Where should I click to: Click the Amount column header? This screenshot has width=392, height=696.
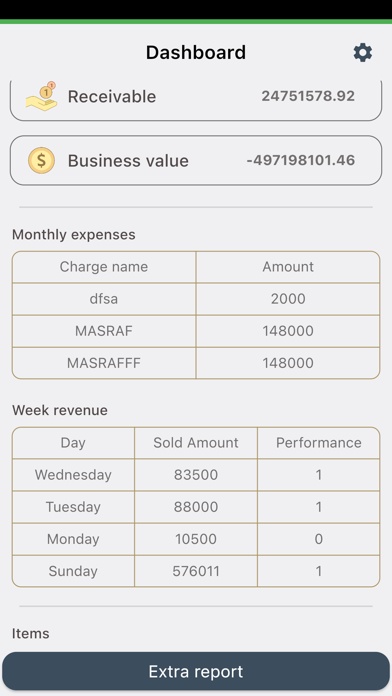coord(288,267)
